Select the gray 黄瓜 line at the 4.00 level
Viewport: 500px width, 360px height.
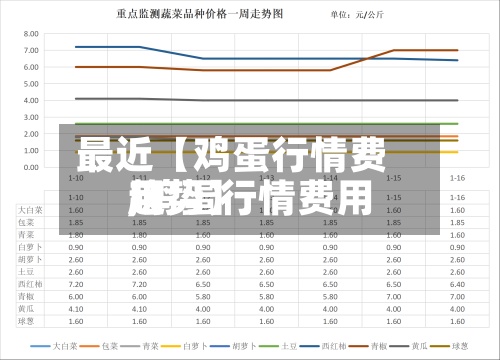[267, 100]
